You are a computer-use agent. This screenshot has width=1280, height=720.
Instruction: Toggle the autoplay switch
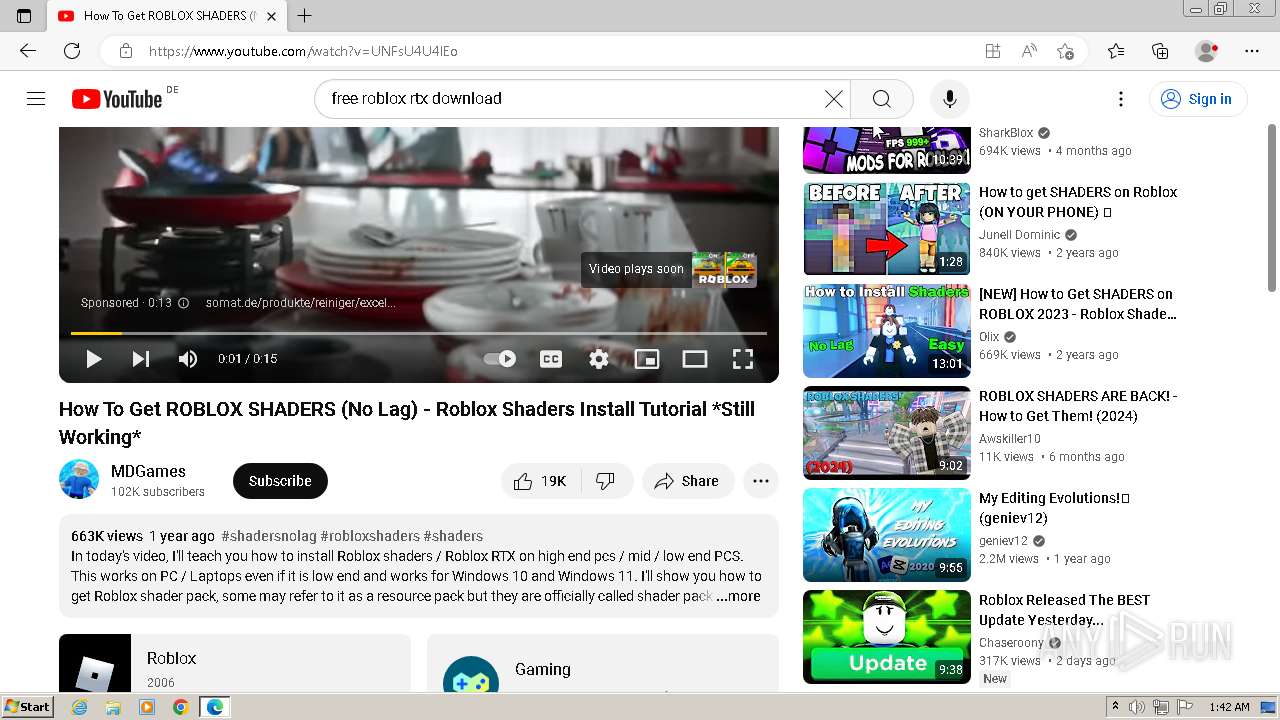click(500, 359)
